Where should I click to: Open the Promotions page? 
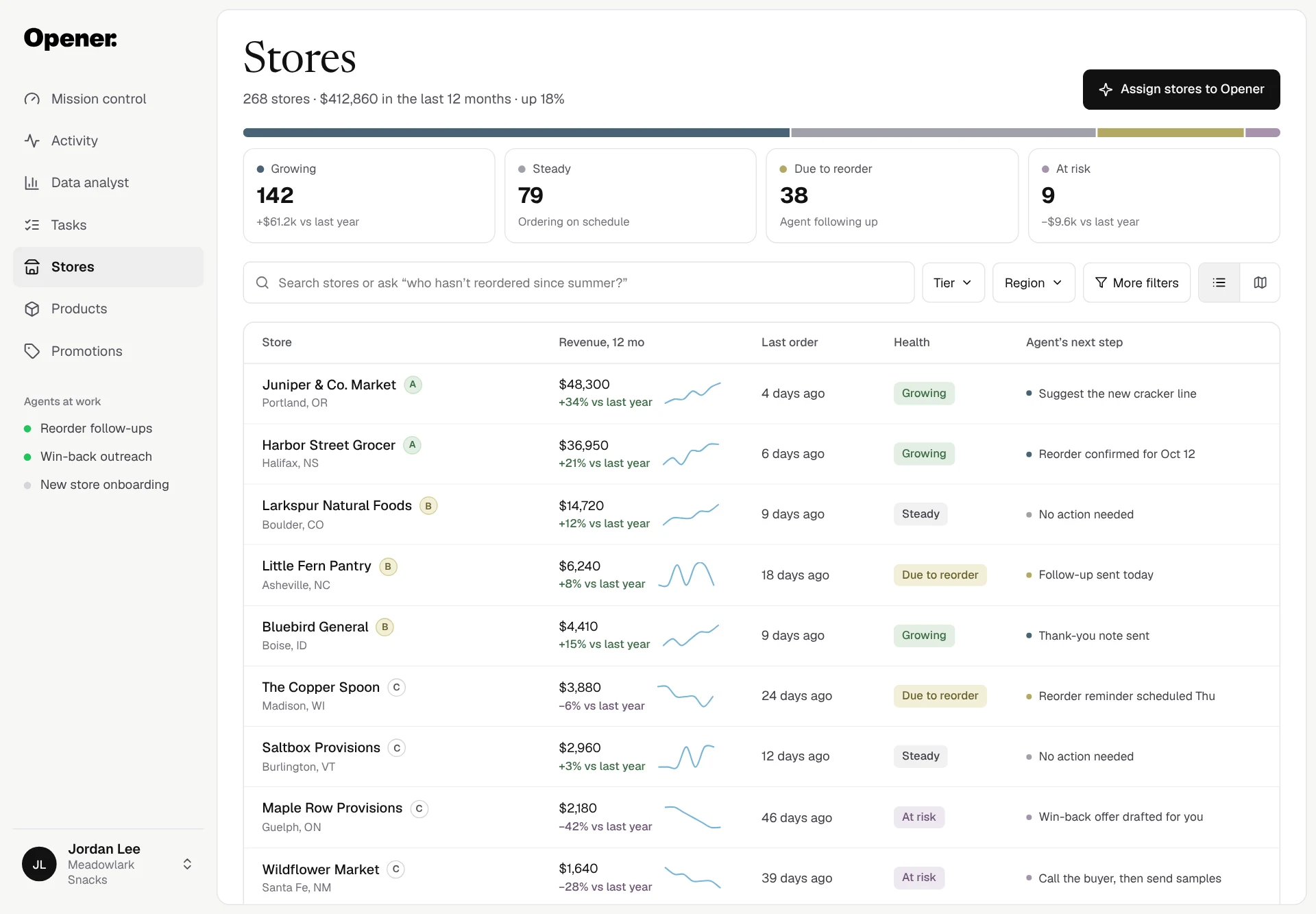[x=108, y=351]
